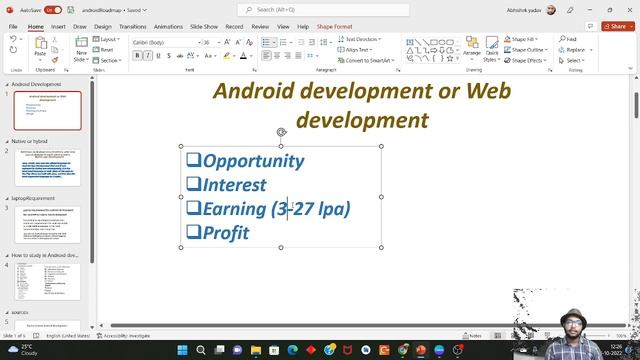The image size is (640, 360).
Task: Click the Undo arrow icon
Action: click(x=13, y=39)
